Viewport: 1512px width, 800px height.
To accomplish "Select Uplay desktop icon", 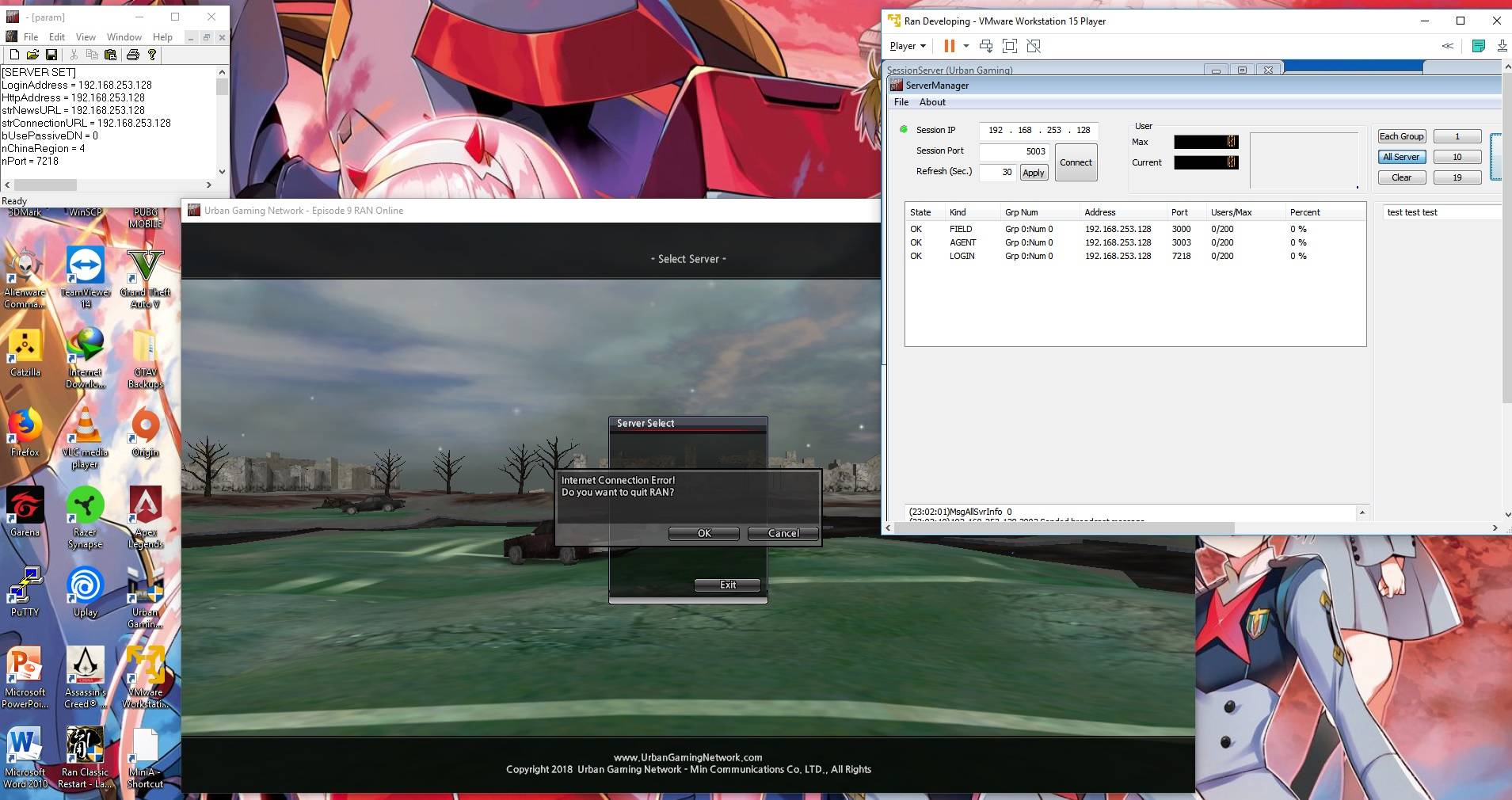I will [x=85, y=592].
